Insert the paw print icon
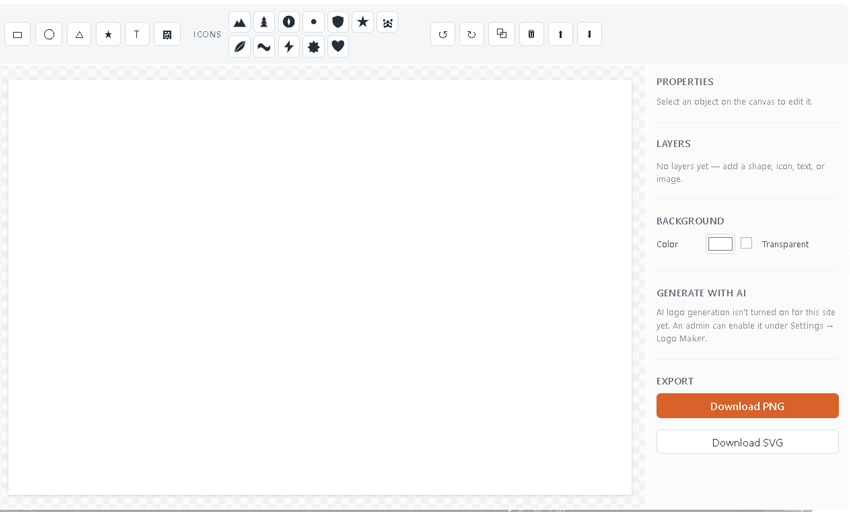 (387, 22)
